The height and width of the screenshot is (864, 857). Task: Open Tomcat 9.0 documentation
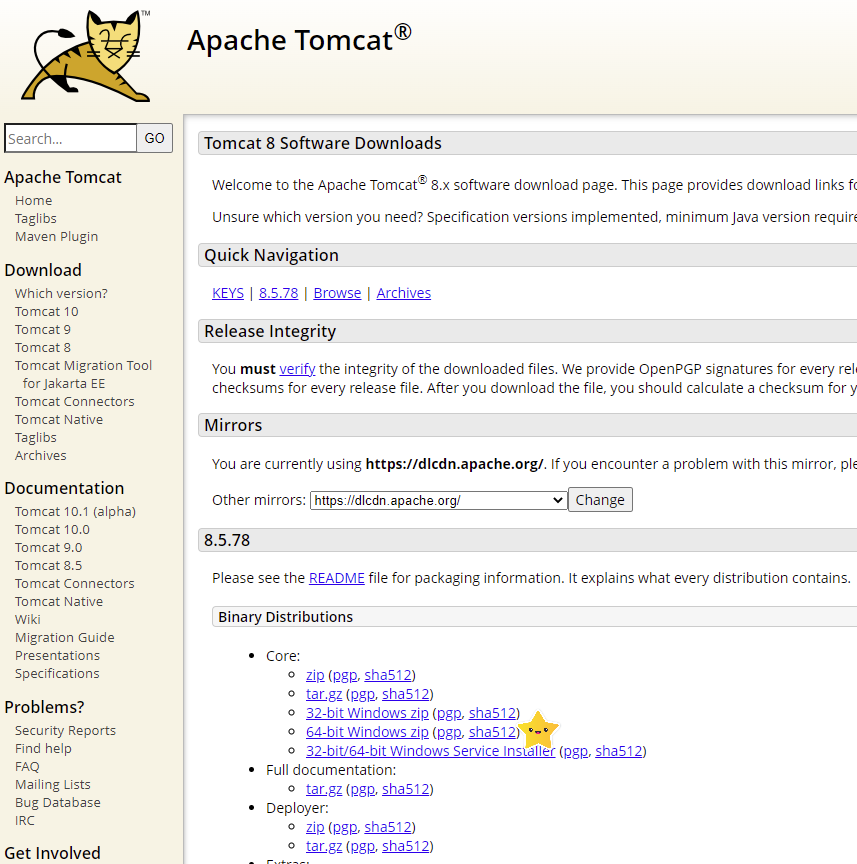pos(48,548)
